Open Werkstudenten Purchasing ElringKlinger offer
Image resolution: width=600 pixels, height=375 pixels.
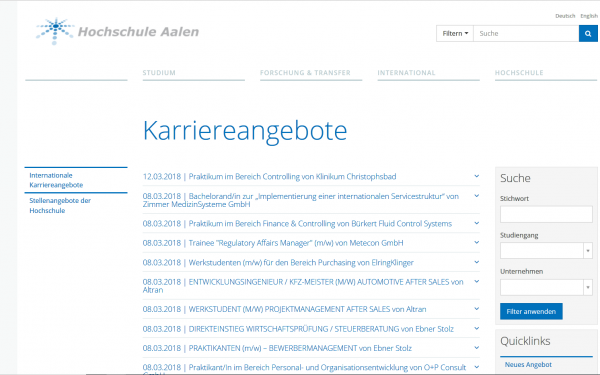[278, 262]
